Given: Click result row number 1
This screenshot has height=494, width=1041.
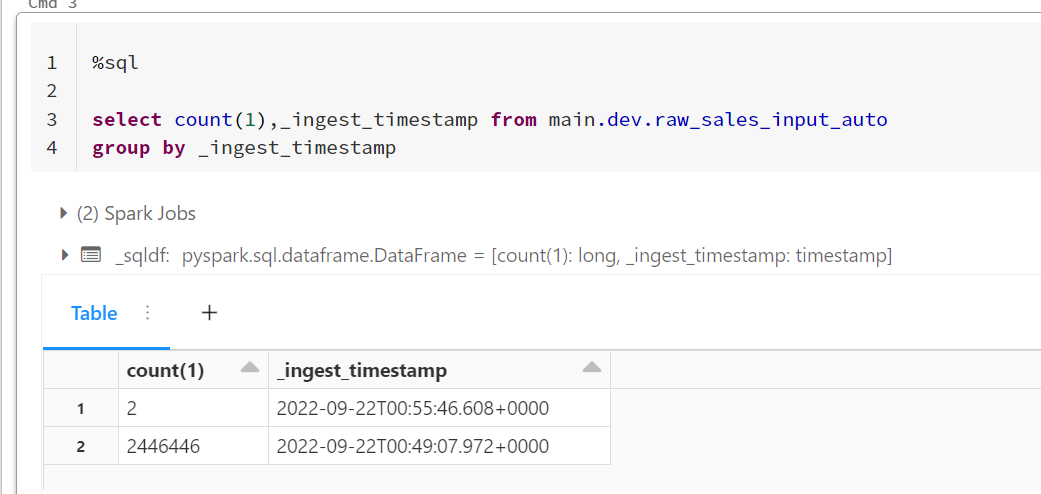Looking at the screenshot, I should click(x=81, y=408).
